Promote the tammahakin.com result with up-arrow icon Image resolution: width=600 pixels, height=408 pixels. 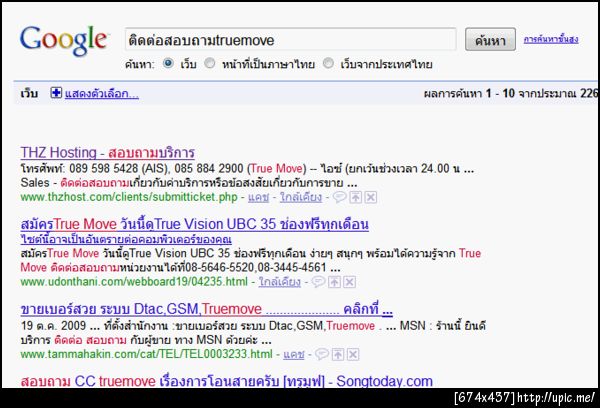click(x=338, y=354)
